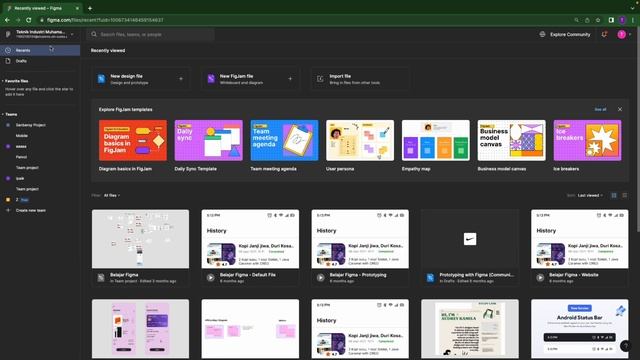This screenshot has height=360, width=640.
Task: Focus the Search files, teams, or people field
Action: 151,34
